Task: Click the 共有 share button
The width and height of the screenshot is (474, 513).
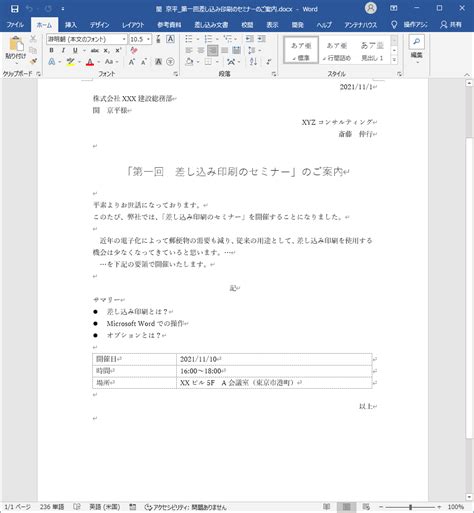Action: pos(451,24)
